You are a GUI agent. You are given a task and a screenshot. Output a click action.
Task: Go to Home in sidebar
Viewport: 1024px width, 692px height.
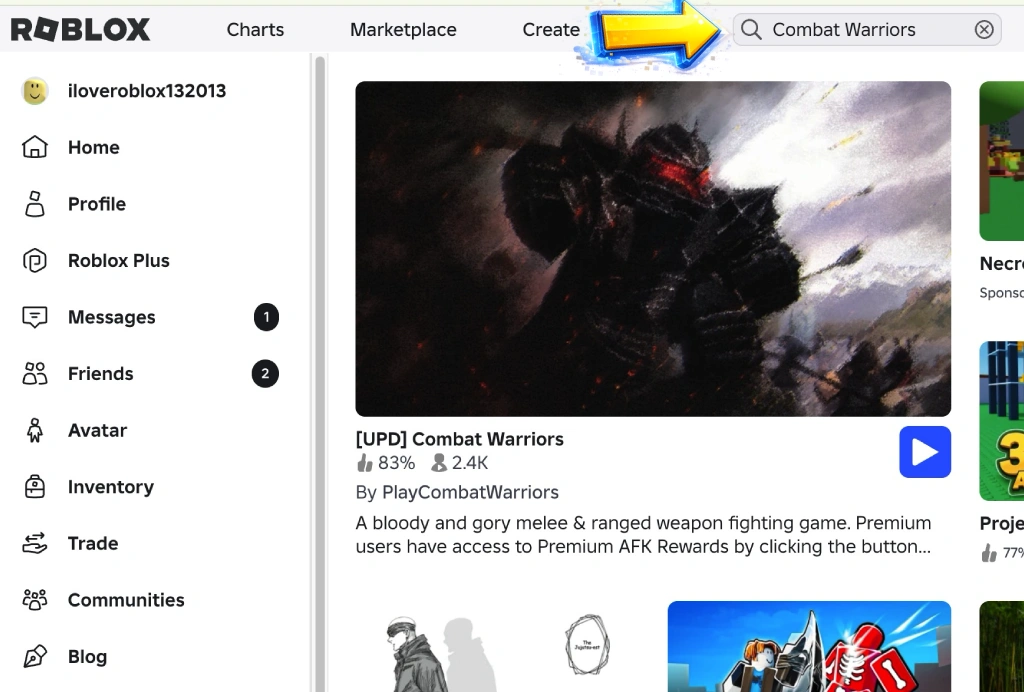[x=93, y=148]
